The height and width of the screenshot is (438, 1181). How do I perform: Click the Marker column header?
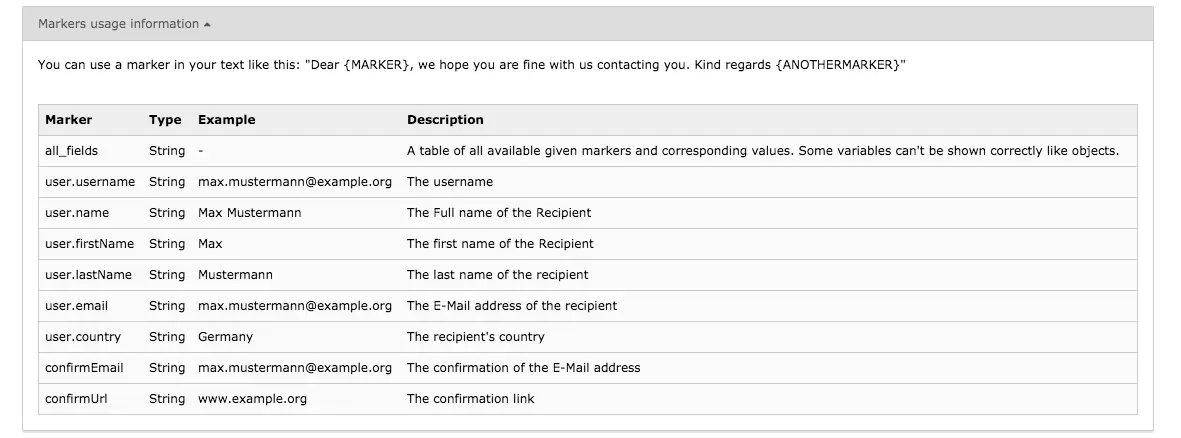[68, 120]
